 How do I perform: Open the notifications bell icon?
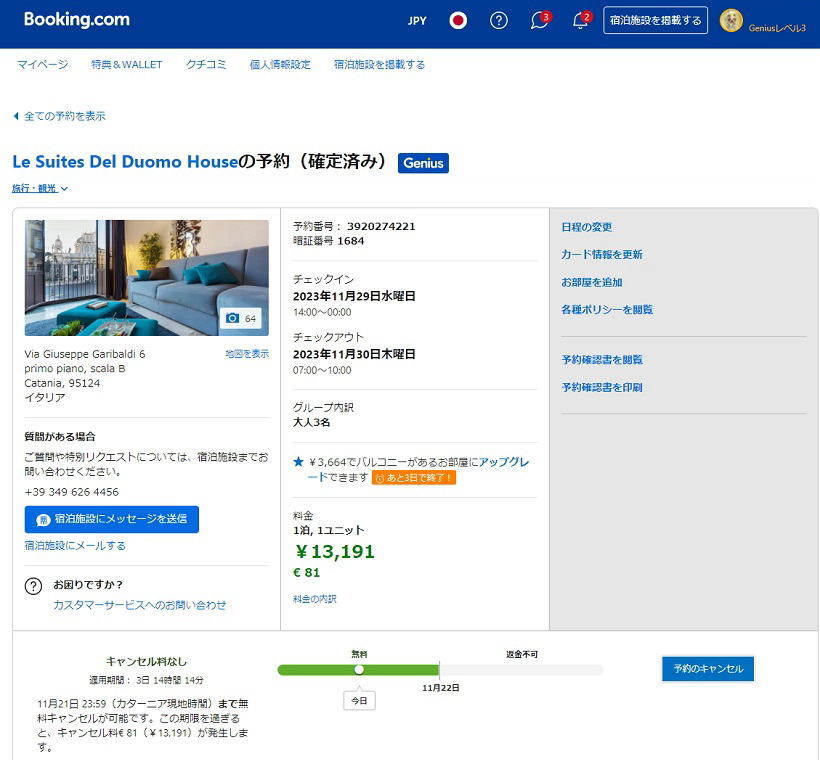point(580,21)
